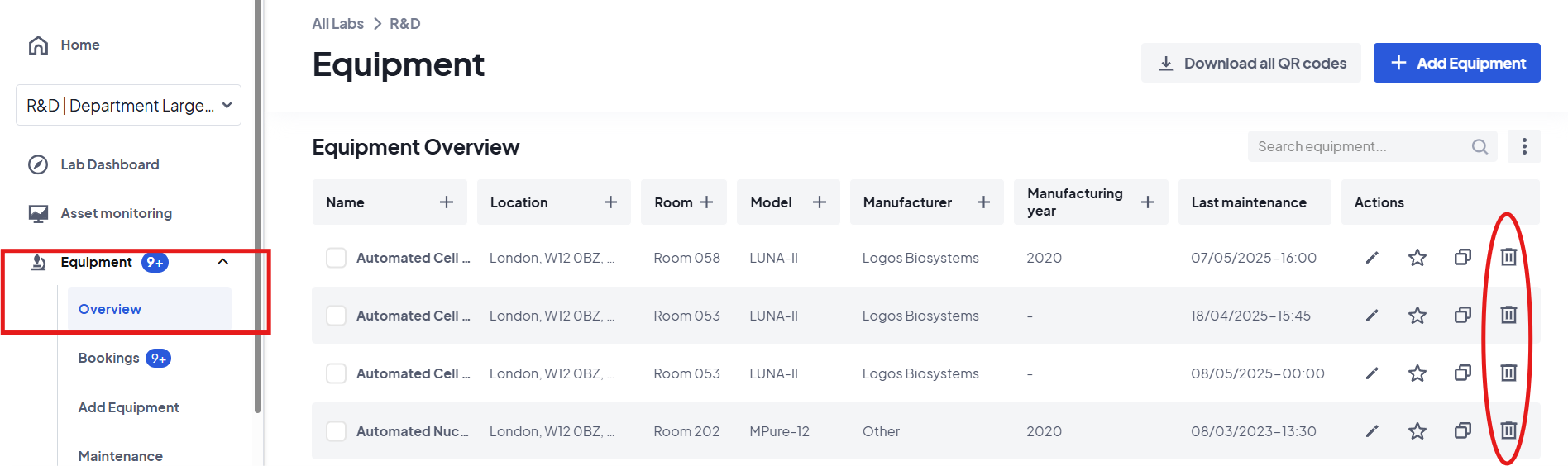Go to Bookings in the sidebar
Viewport: 1568px width, 466px height.
108,358
